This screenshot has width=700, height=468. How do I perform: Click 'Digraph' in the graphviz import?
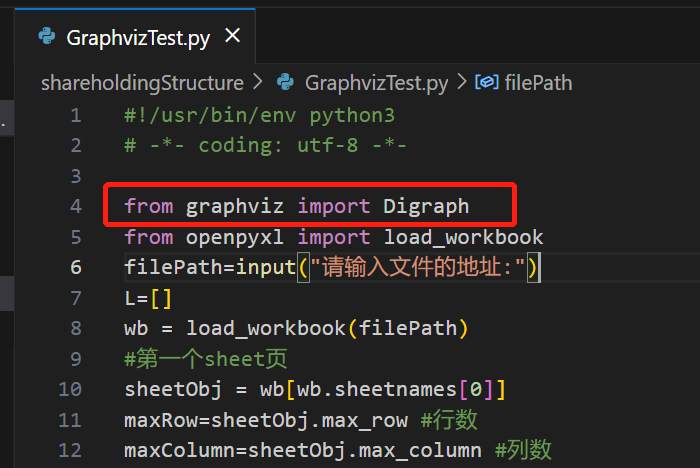point(426,207)
